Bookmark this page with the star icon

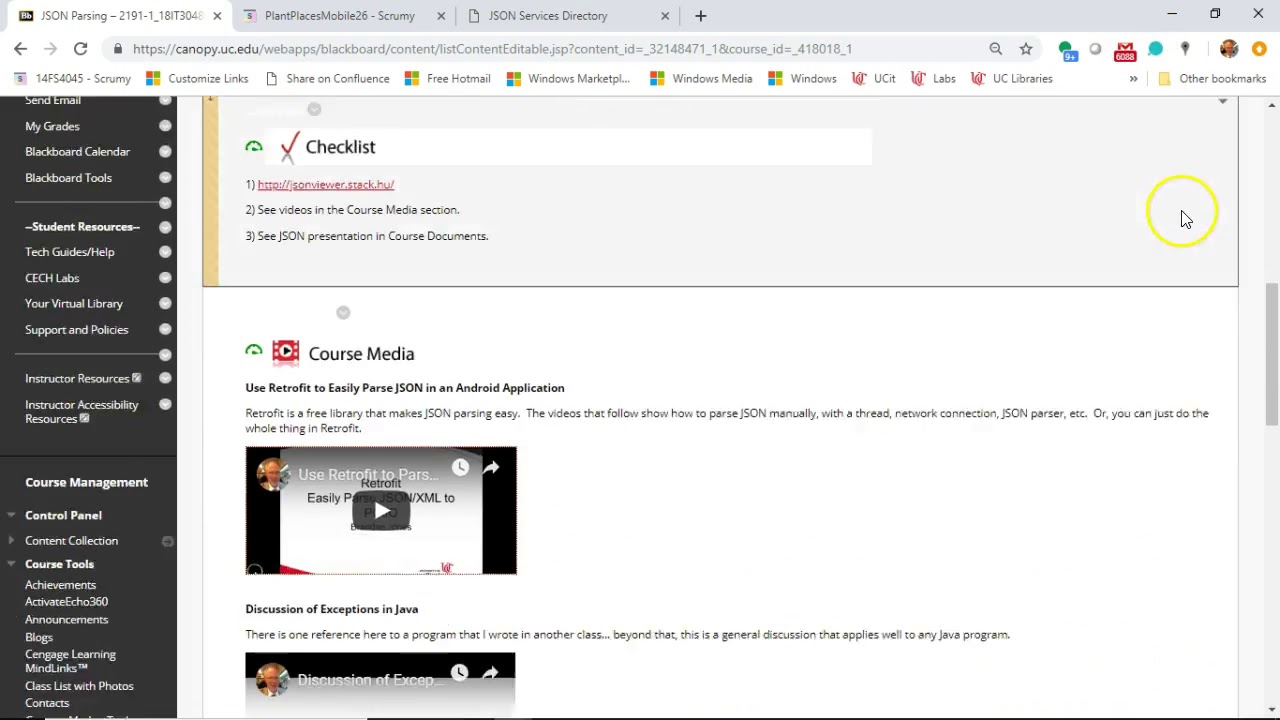click(x=1026, y=48)
